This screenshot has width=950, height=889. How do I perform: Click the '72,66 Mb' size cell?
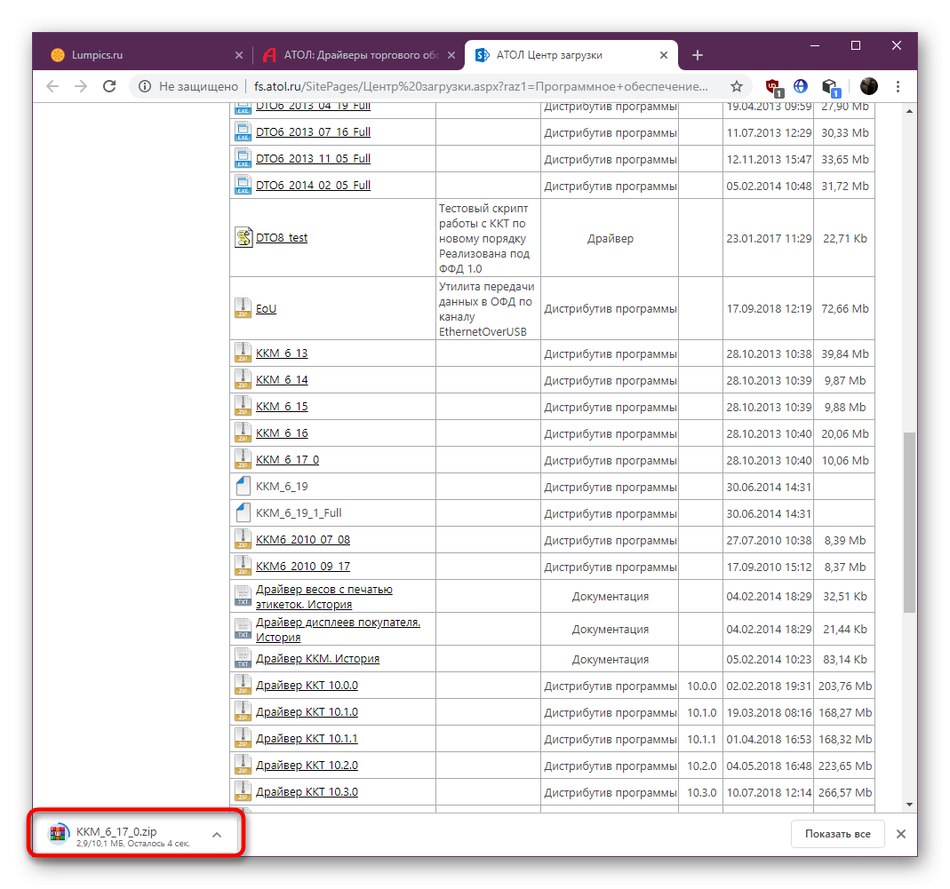pos(845,308)
